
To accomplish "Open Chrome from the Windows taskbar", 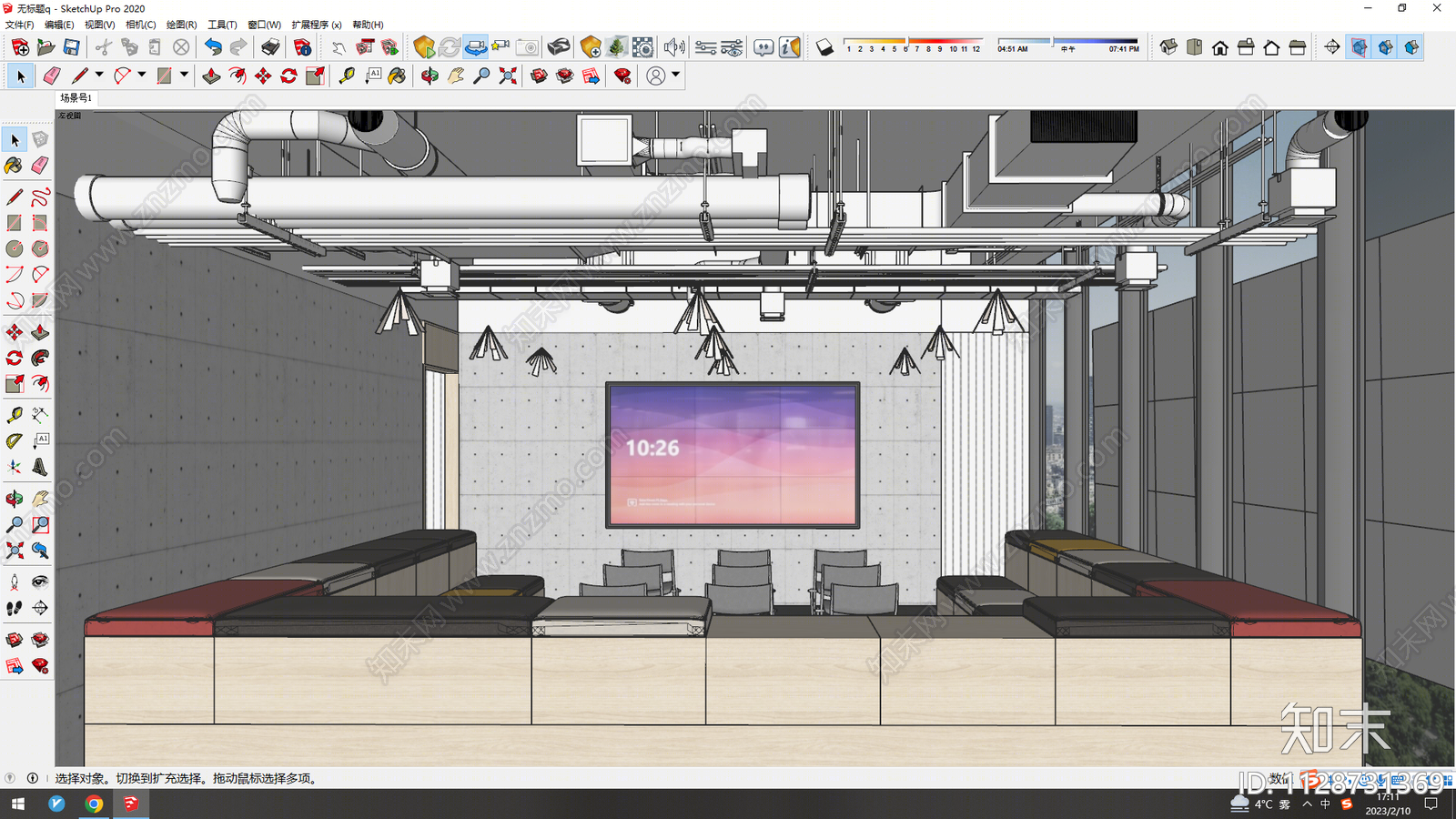I will click(x=94, y=804).
